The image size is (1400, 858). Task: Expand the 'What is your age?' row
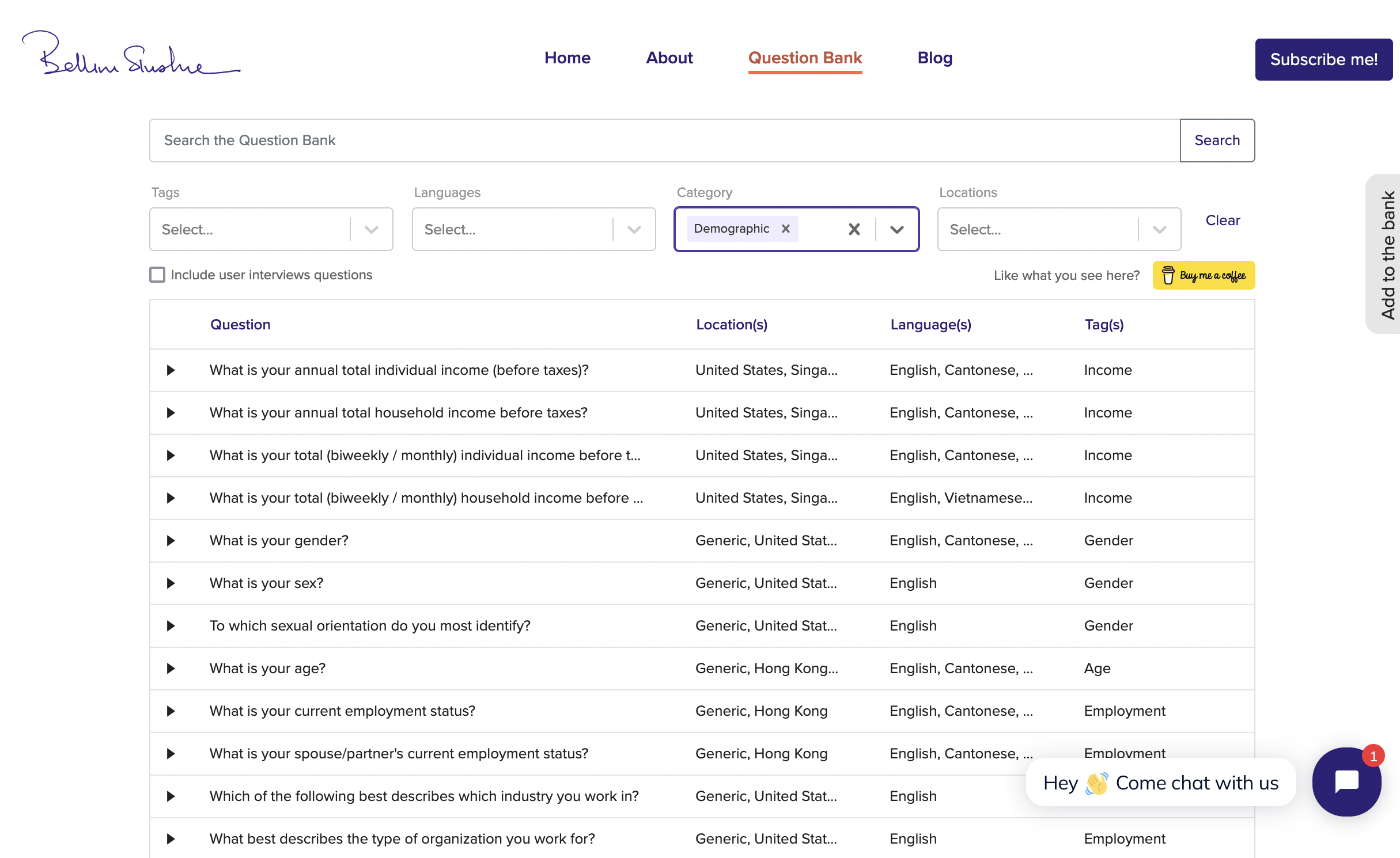pos(171,669)
